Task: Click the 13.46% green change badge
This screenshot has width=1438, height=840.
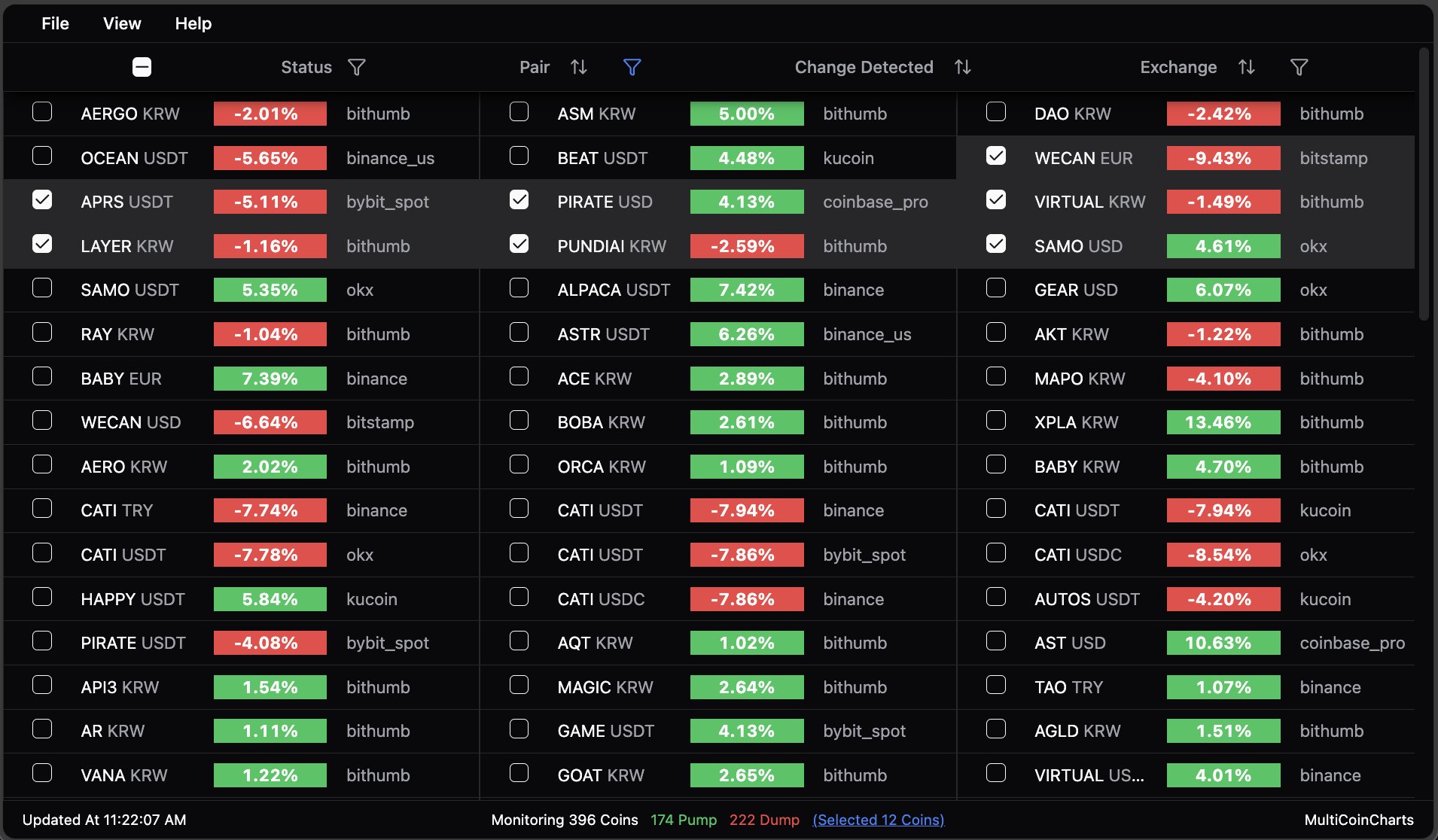Action: tap(1223, 422)
